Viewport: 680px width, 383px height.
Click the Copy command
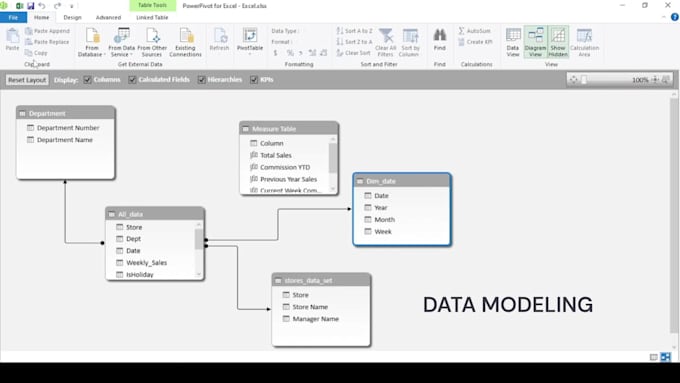point(36,52)
